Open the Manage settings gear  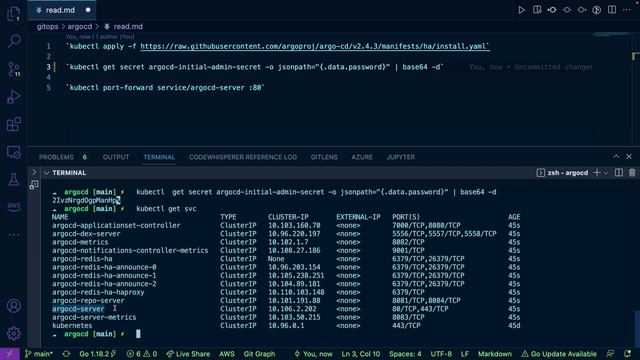(13, 333)
